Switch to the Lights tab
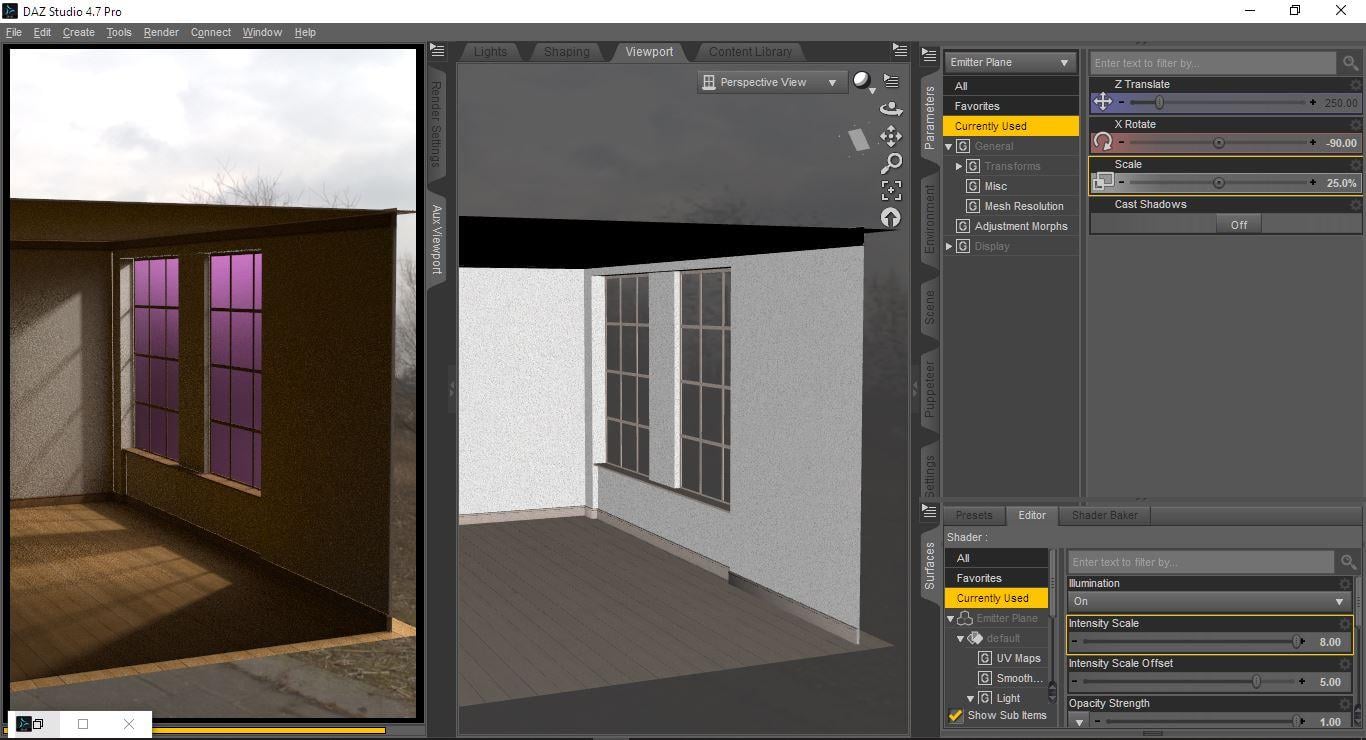Screen dimensions: 1366x740 [490, 52]
